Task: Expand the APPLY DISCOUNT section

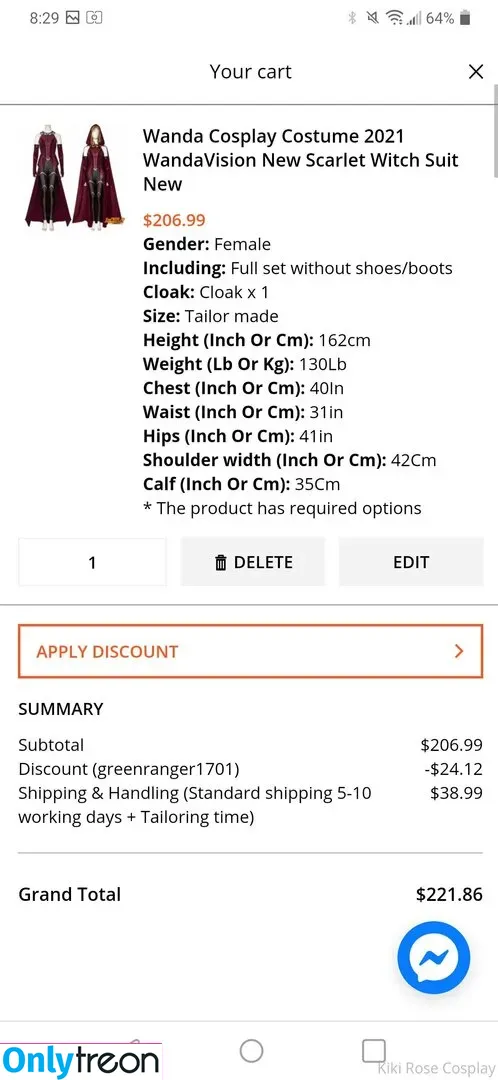Action: [251, 652]
